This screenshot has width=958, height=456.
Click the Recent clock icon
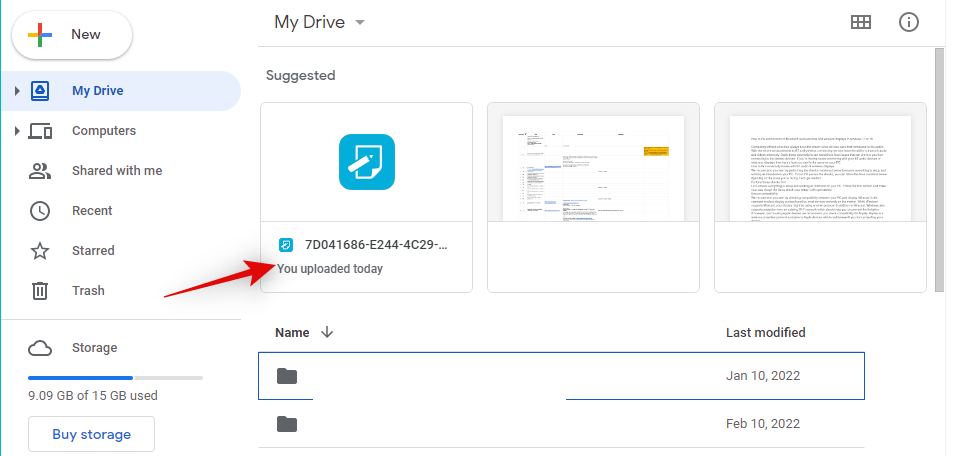pyautogui.click(x=40, y=211)
